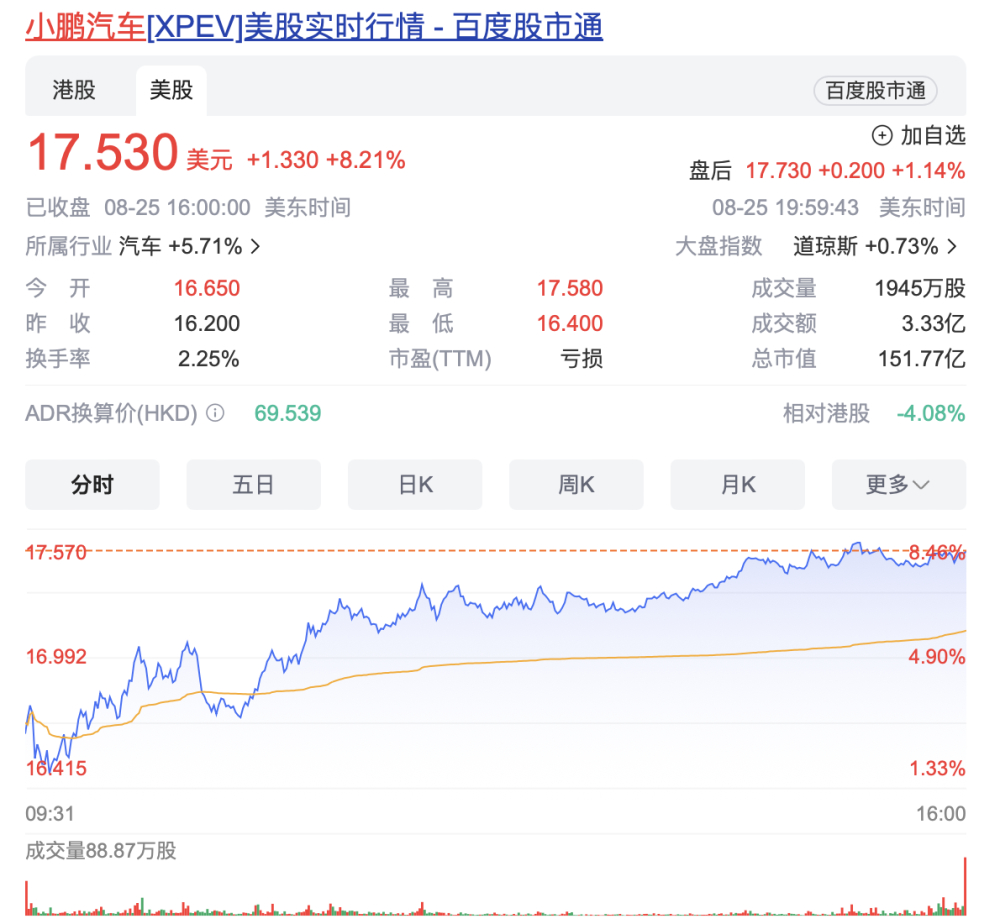Click the 盘后 after-hours price 17.730
1000x924 pixels.
(778, 171)
